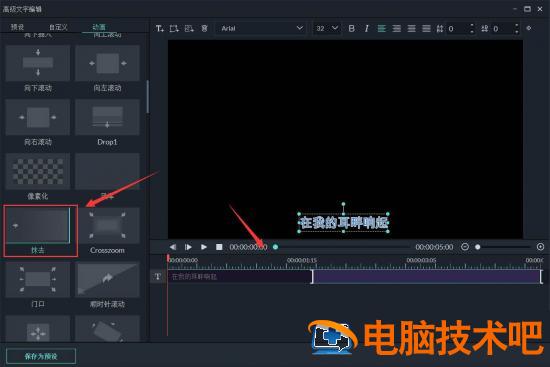Select the 门口 animation thumbnail
550x367 pixels.
pyautogui.click(x=38, y=279)
